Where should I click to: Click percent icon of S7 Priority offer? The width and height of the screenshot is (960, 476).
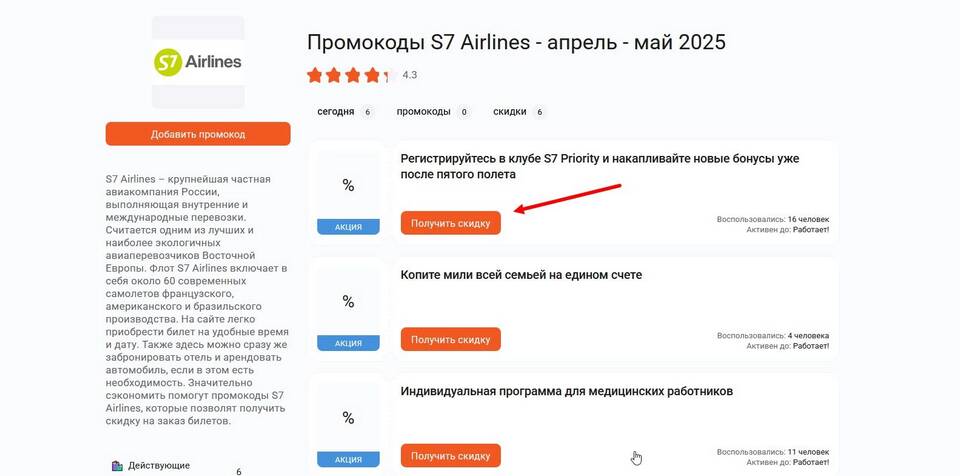(x=348, y=186)
